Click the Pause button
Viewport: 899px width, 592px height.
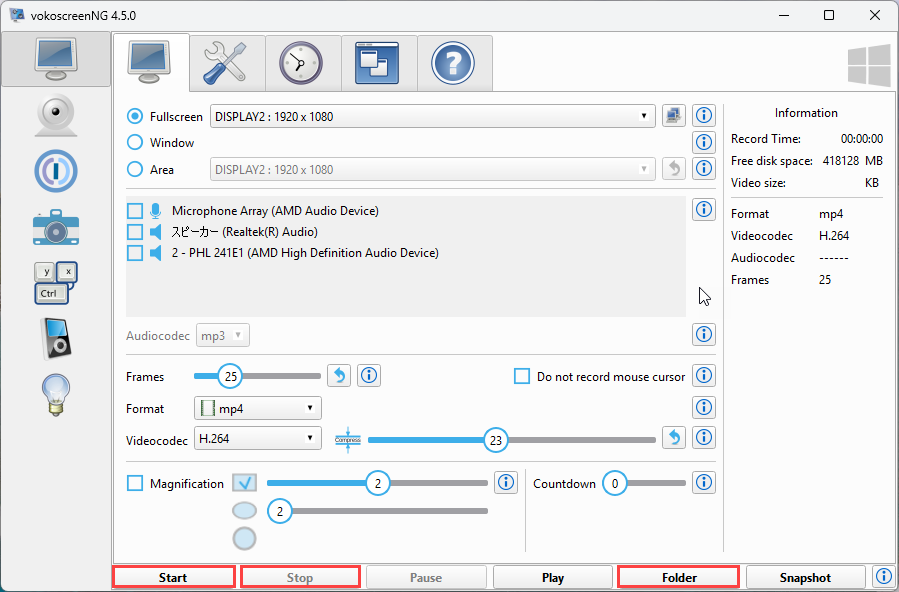(426, 577)
